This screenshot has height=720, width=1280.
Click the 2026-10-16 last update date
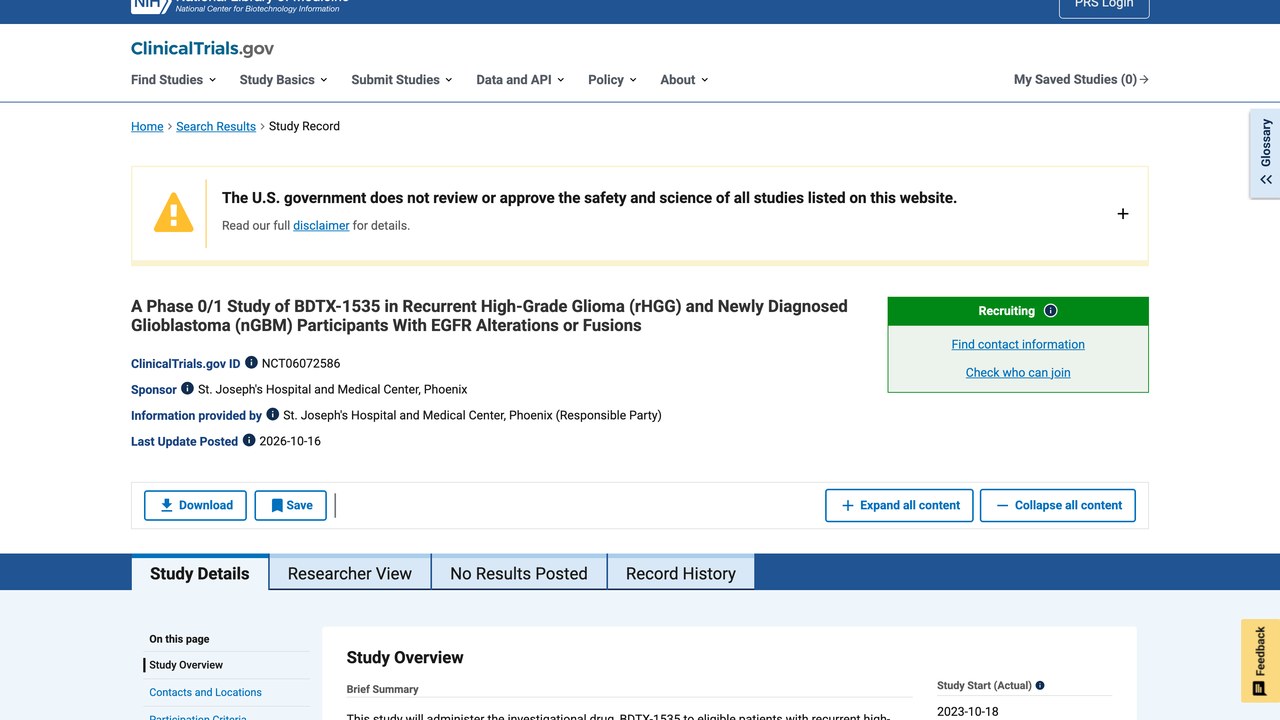(290, 441)
